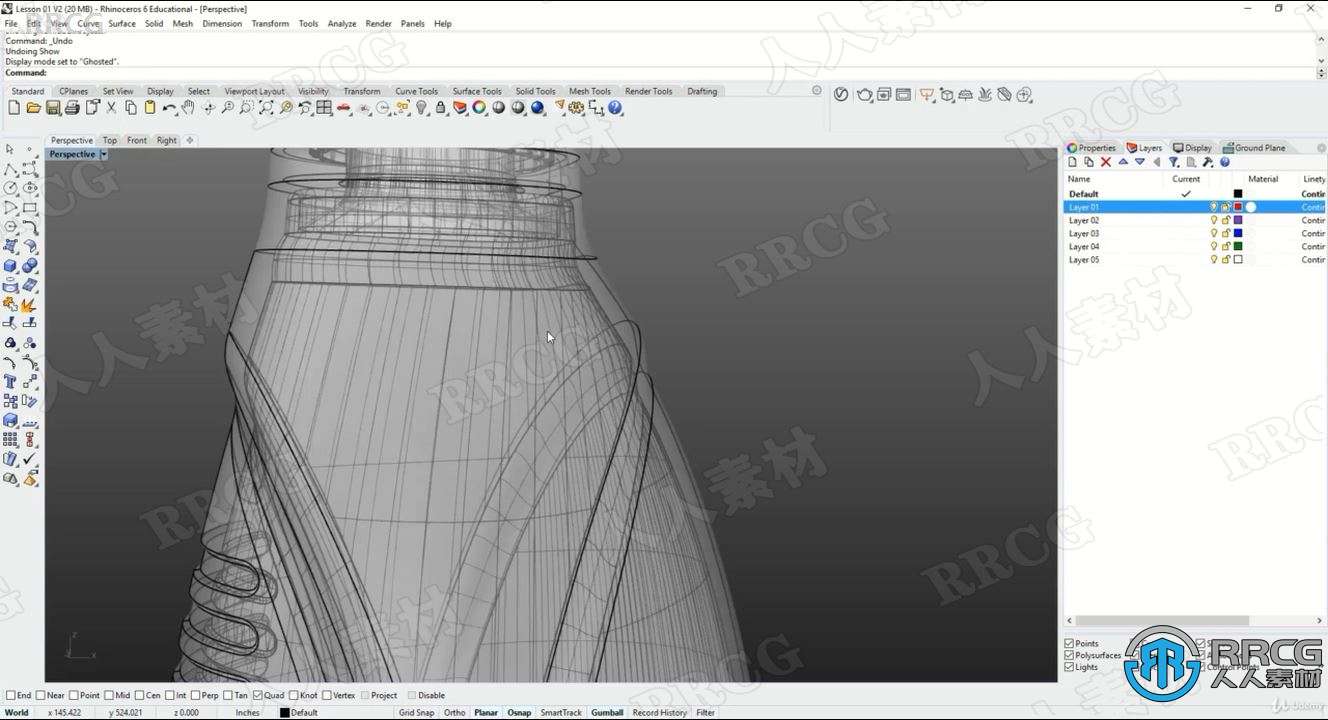Click the red car named view icon
Viewport: 1328px width, 720px height.
click(343, 108)
